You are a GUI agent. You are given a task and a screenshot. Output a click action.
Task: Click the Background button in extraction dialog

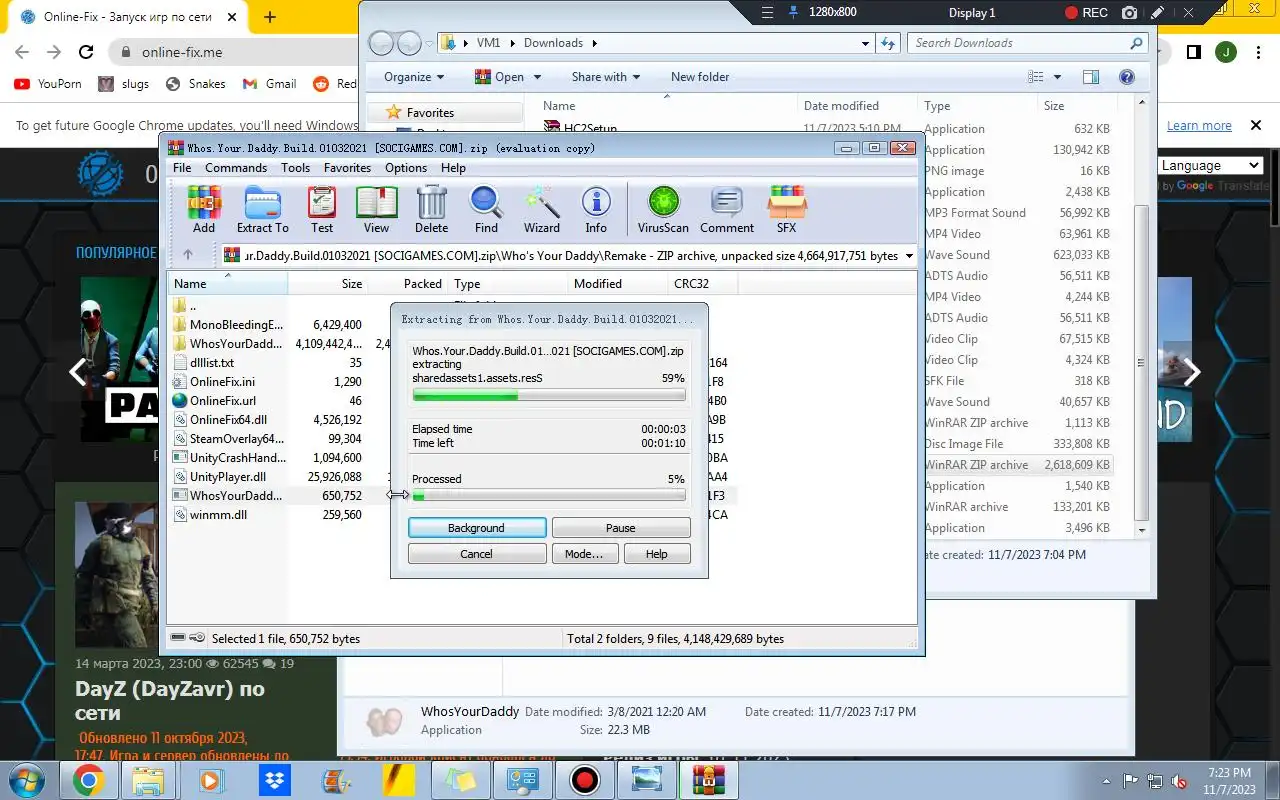[x=477, y=527]
